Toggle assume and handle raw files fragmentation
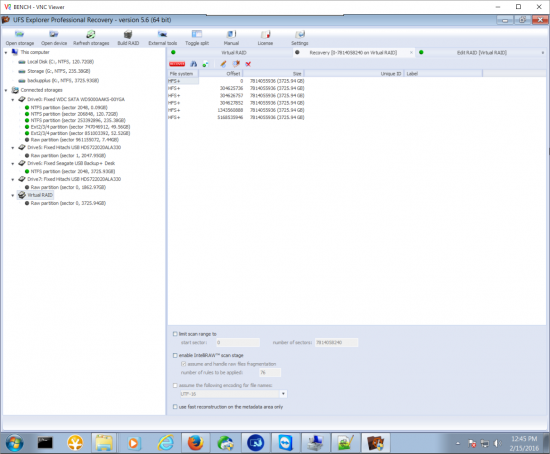 pos(183,364)
